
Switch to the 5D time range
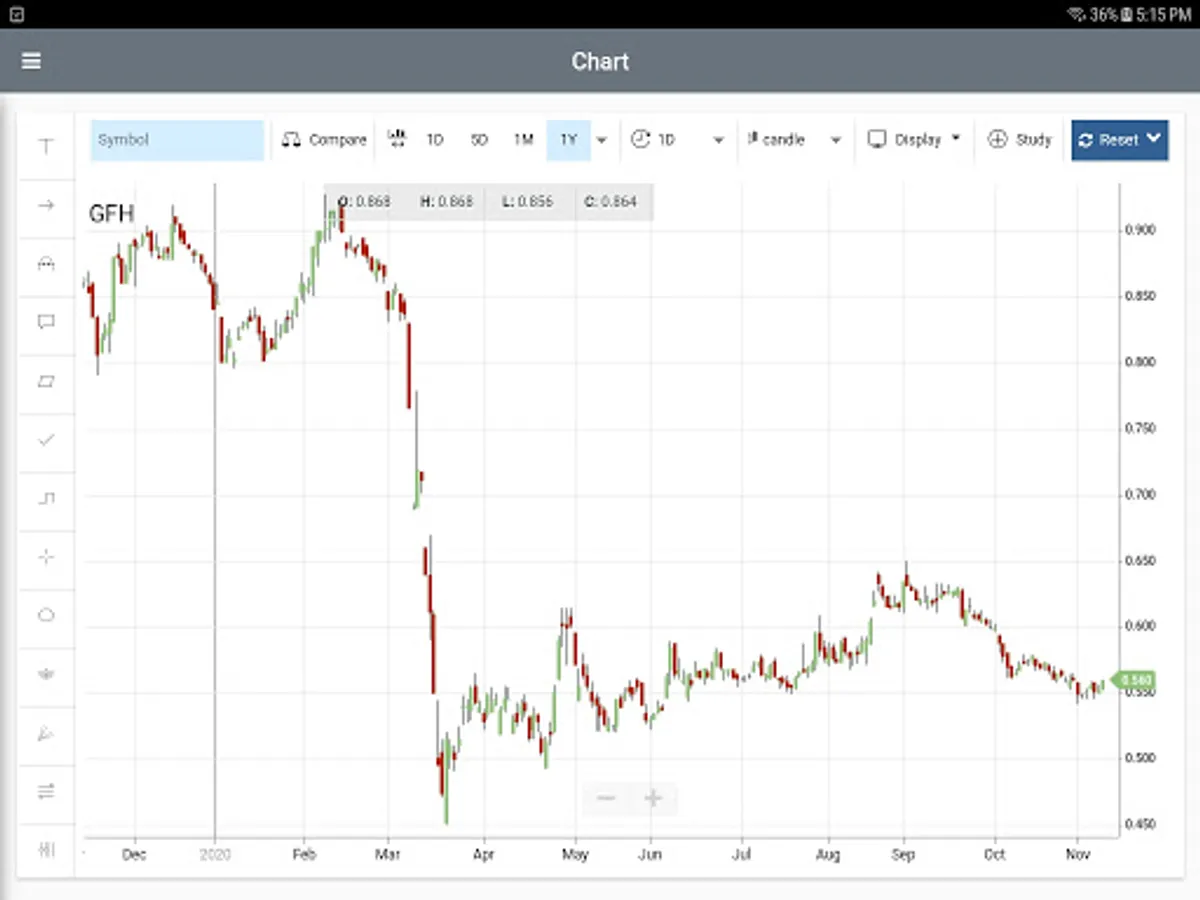(x=479, y=140)
